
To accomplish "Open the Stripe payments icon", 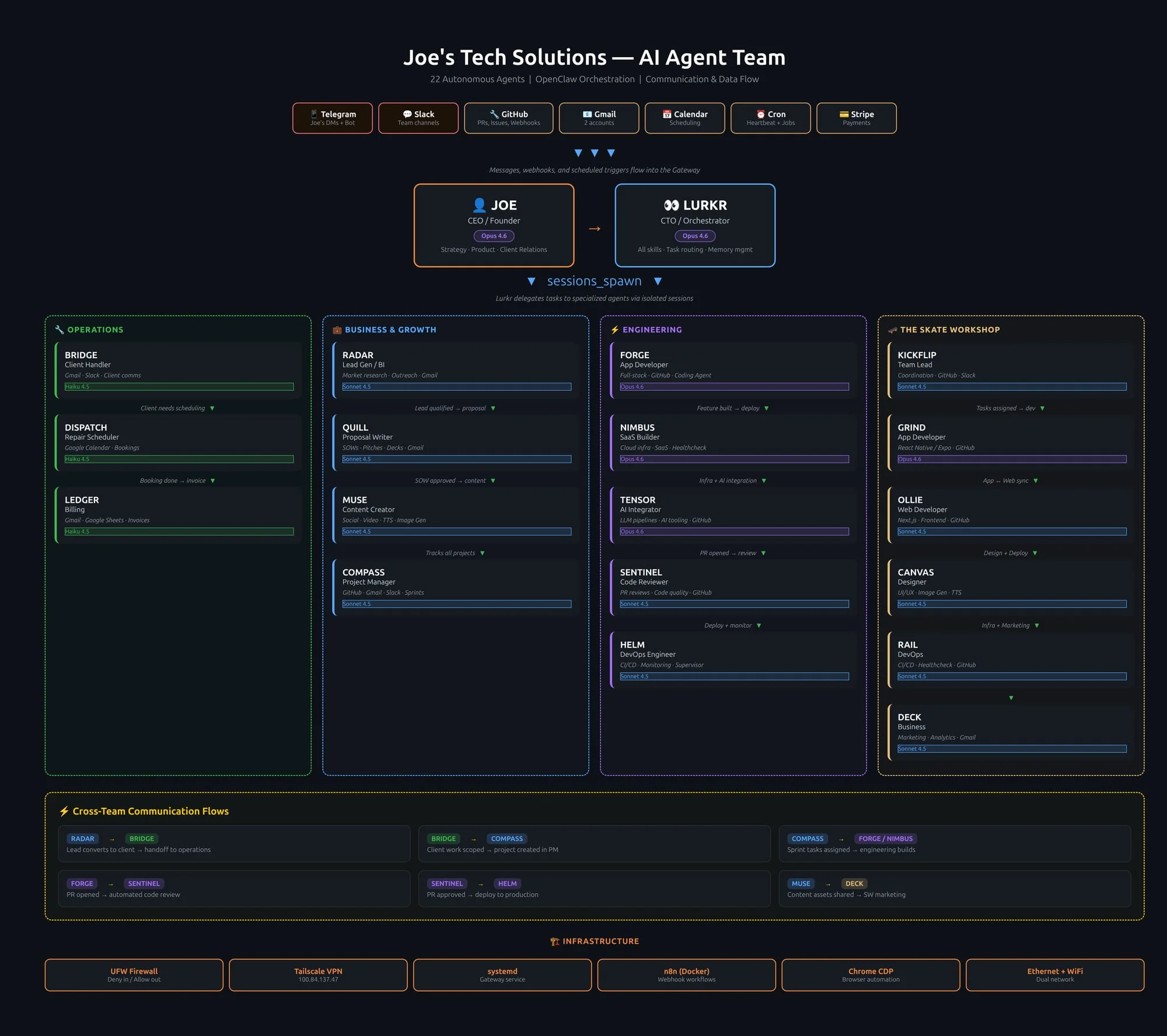I will coord(844,114).
